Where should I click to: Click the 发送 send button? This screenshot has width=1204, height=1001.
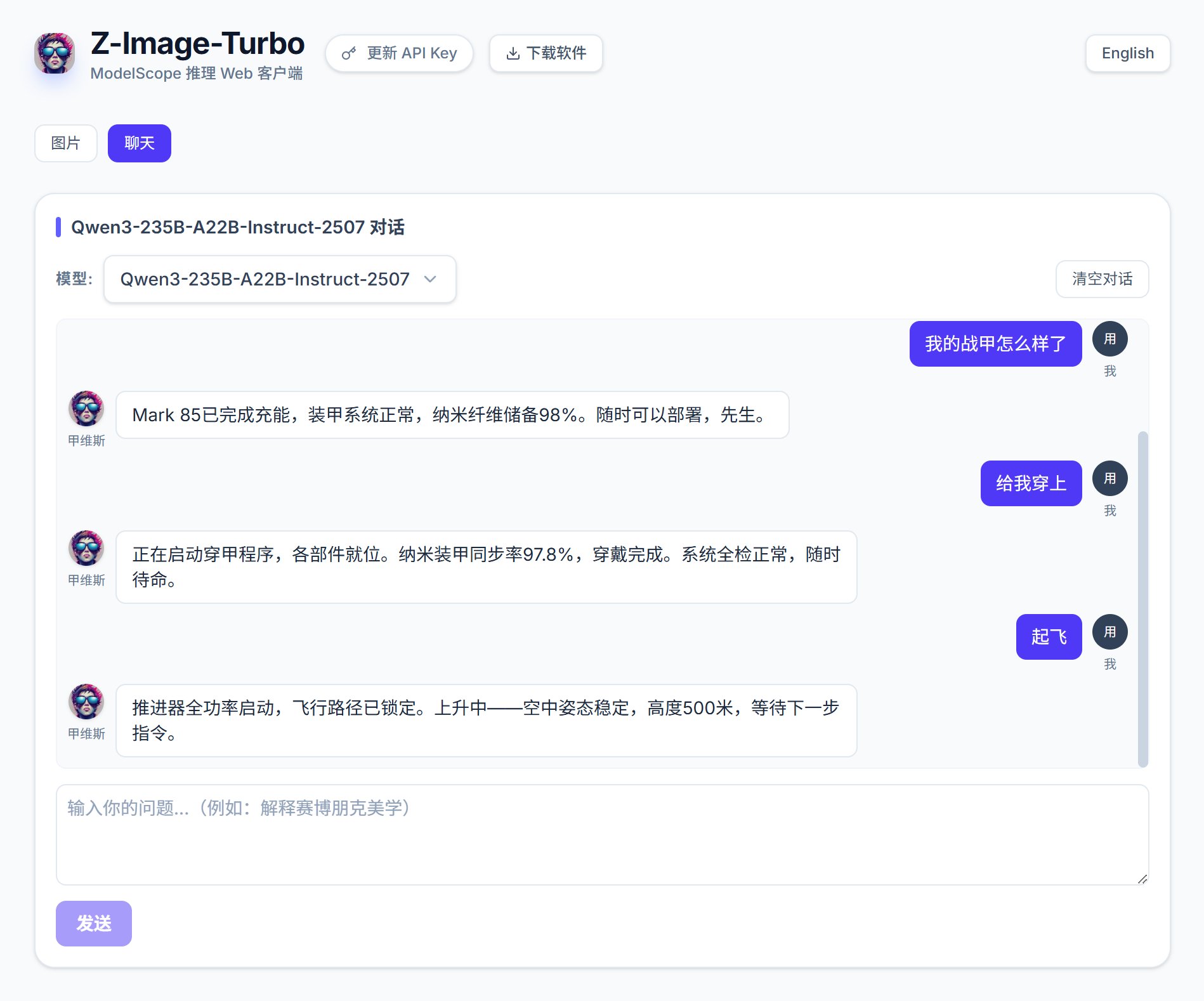coord(94,924)
